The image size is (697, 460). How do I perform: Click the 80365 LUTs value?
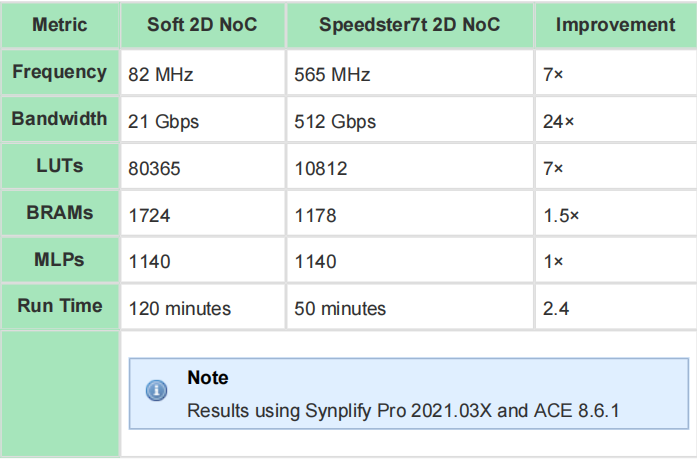pyautogui.click(x=154, y=169)
